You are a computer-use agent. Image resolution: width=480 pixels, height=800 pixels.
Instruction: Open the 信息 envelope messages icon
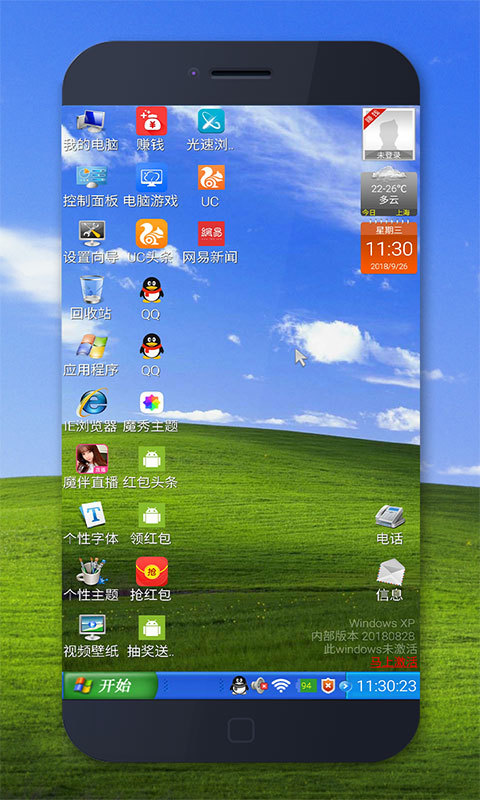click(x=390, y=580)
